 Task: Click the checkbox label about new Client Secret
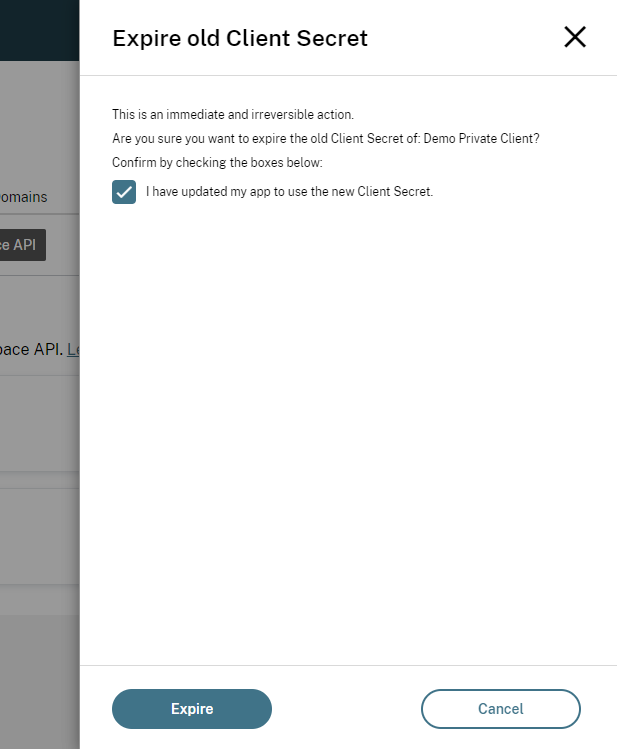(x=289, y=192)
